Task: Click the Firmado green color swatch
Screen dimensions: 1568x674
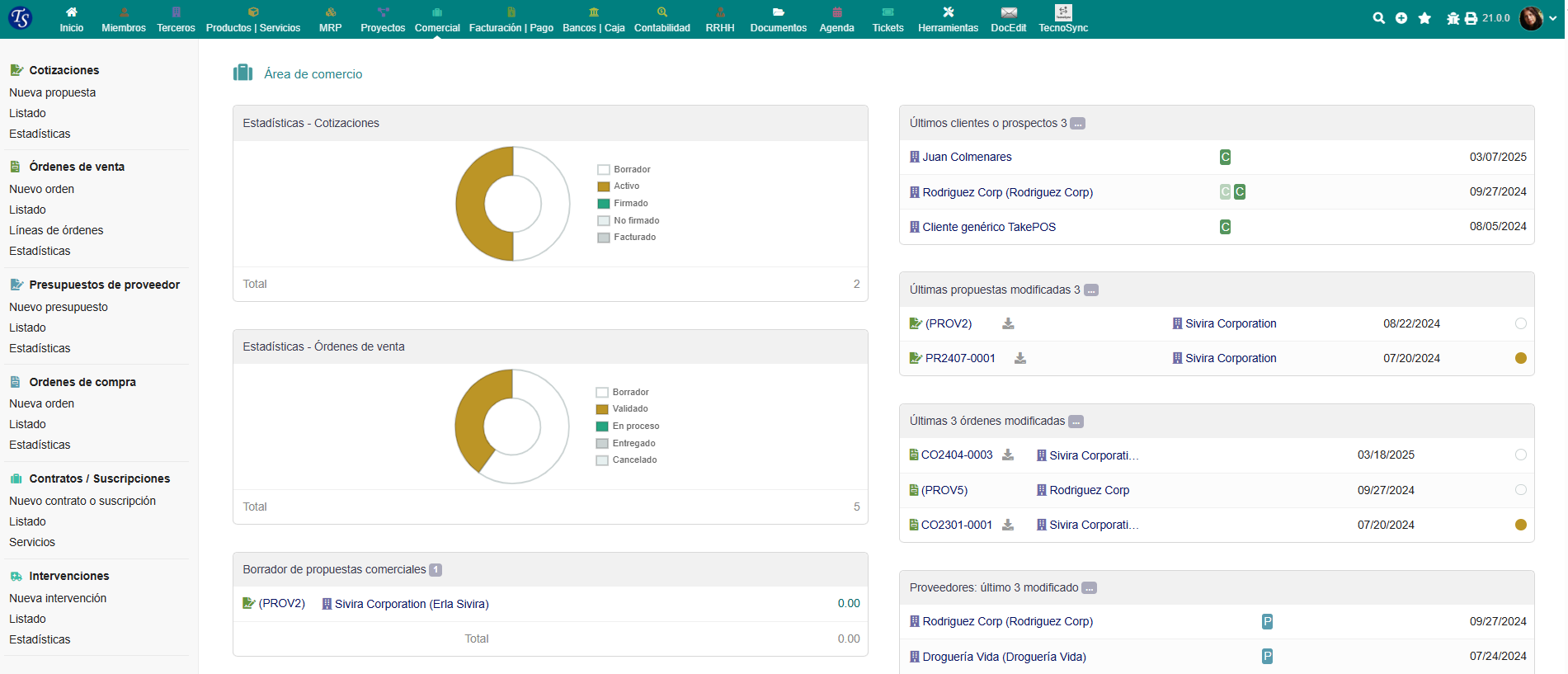Action: 604,204
